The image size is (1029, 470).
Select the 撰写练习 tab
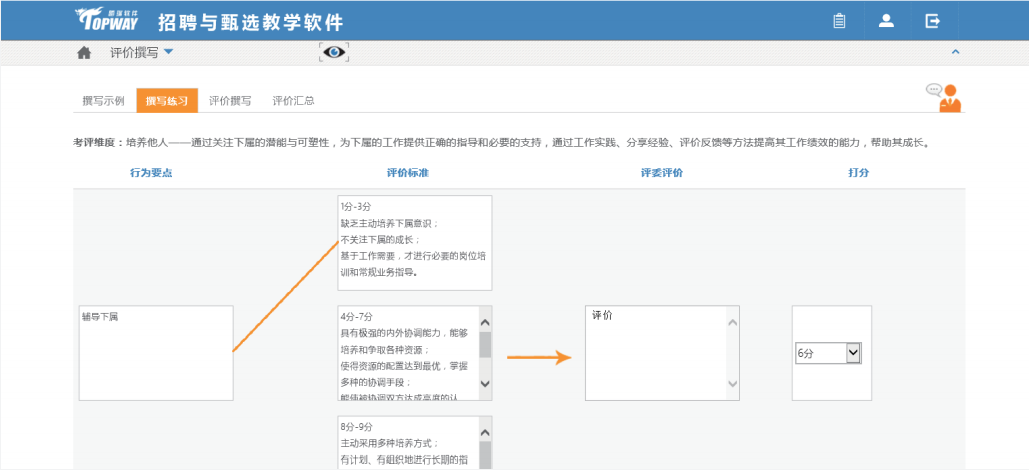click(167, 101)
